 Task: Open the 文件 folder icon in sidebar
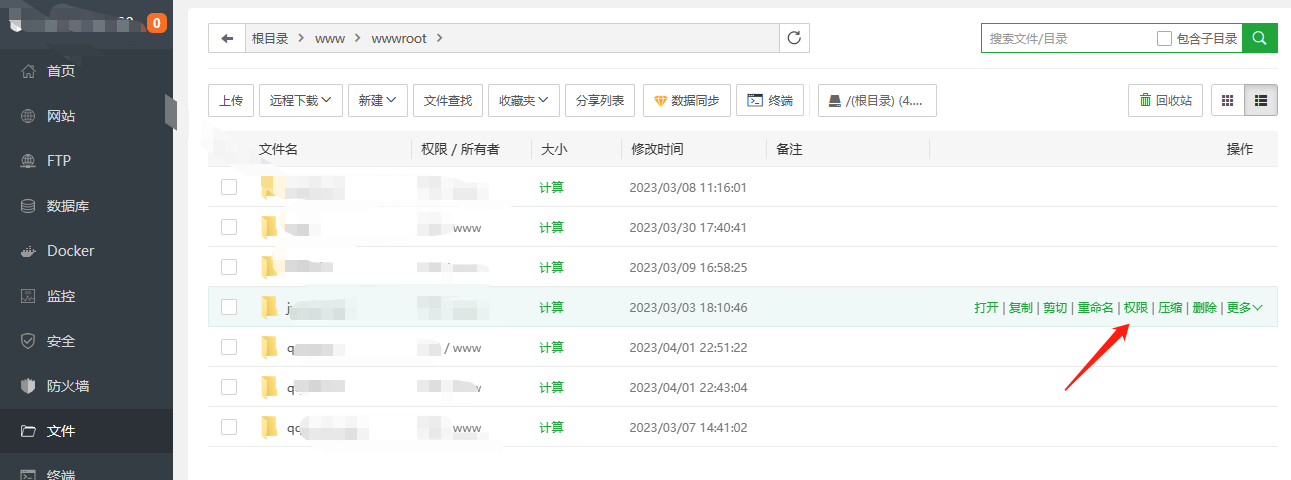click(29, 431)
